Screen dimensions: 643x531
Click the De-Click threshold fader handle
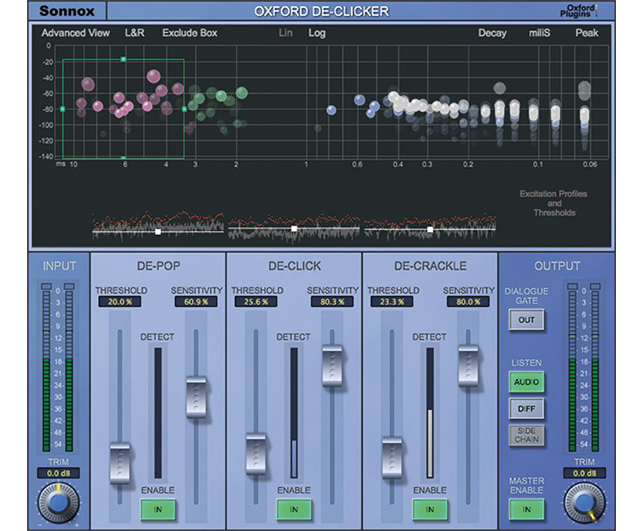tap(256, 454)
